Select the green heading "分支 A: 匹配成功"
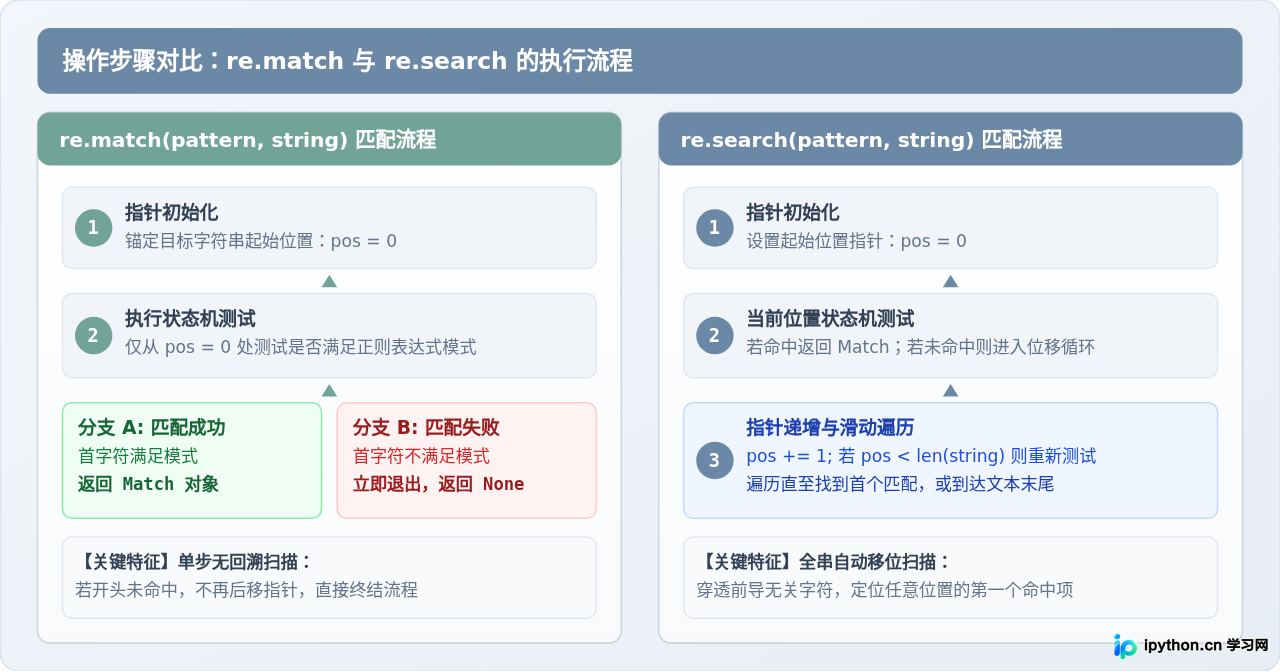The width and height of the screenshot is (1280, 672). pos(152,428)
